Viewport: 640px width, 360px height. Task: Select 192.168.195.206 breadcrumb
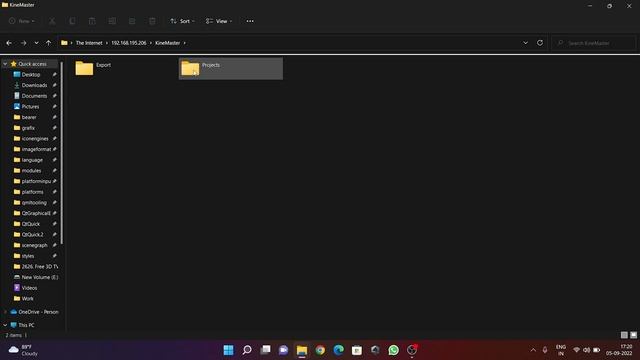coord(129,43)
